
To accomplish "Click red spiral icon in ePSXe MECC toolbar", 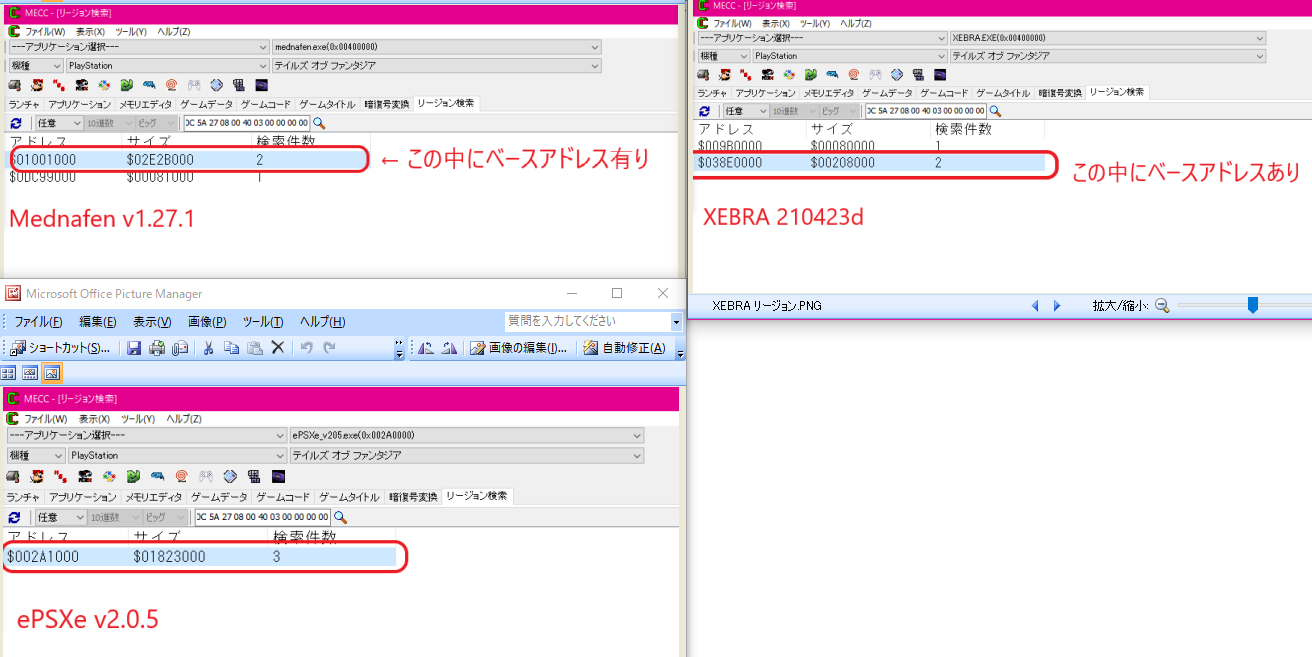I will pyautogui.click(x=182, y=476).
